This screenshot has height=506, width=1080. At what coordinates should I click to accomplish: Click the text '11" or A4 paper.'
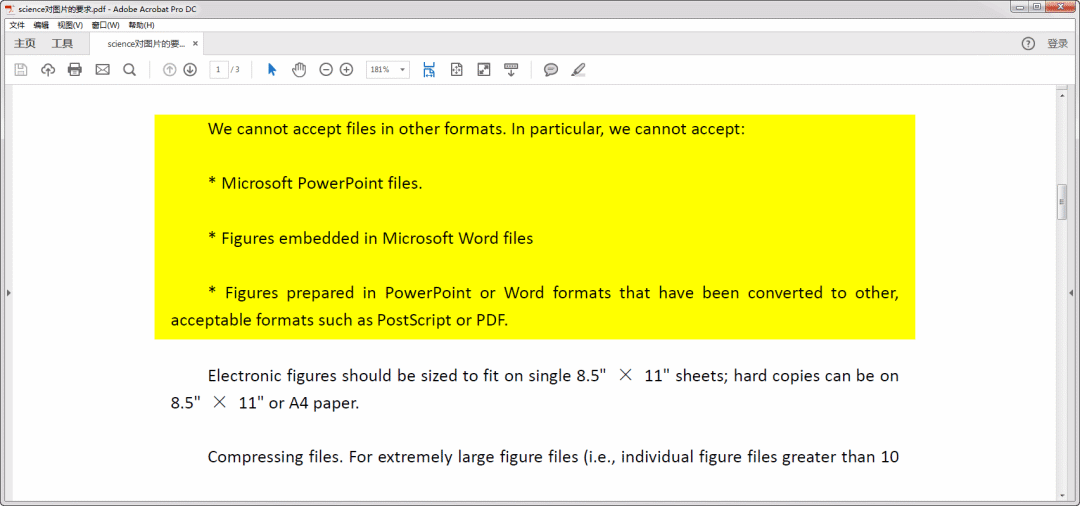pyautogui.click(x=299, y=403)
